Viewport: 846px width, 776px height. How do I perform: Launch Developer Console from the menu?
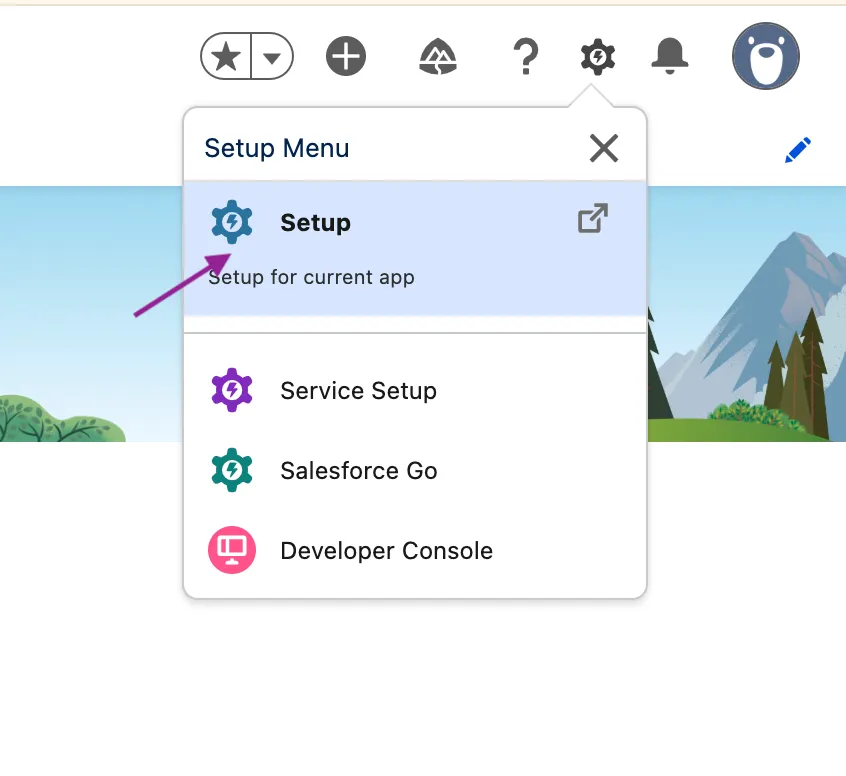pos(386,551)
